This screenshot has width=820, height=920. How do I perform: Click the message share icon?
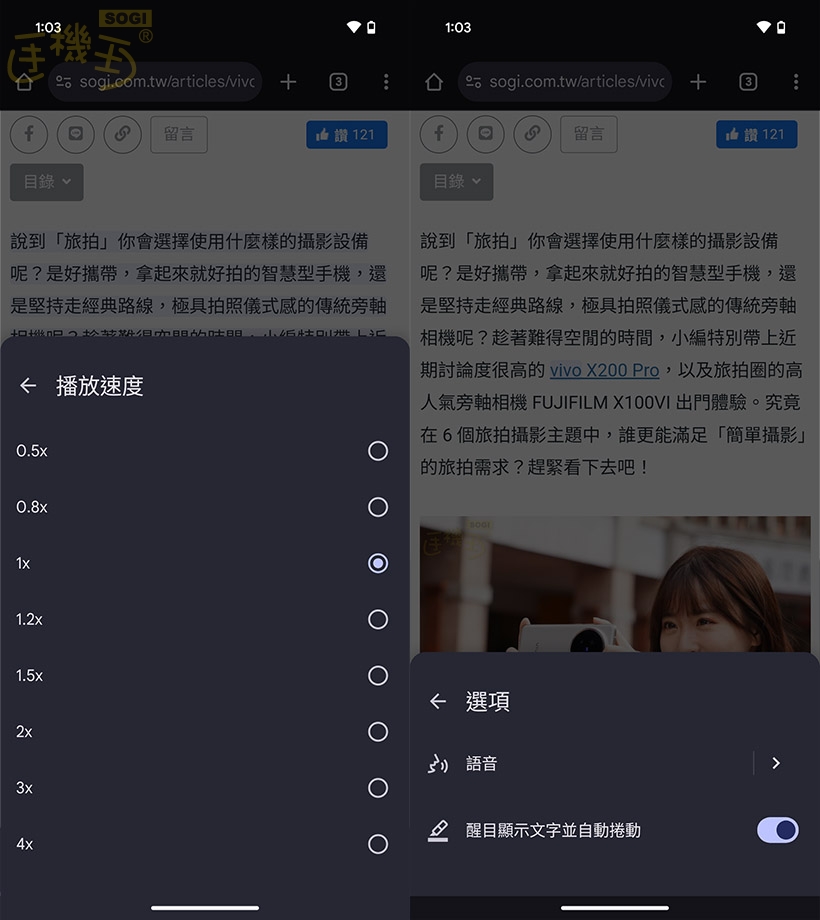tap(76, 134)
